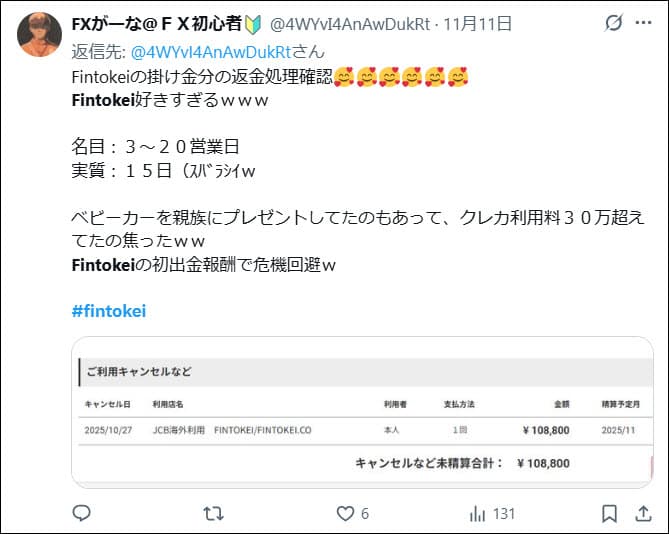Click the @4WYvI4AnAwDukRt handle in header
Viewport: 669px width, 534px height.
tap(350, 24)
